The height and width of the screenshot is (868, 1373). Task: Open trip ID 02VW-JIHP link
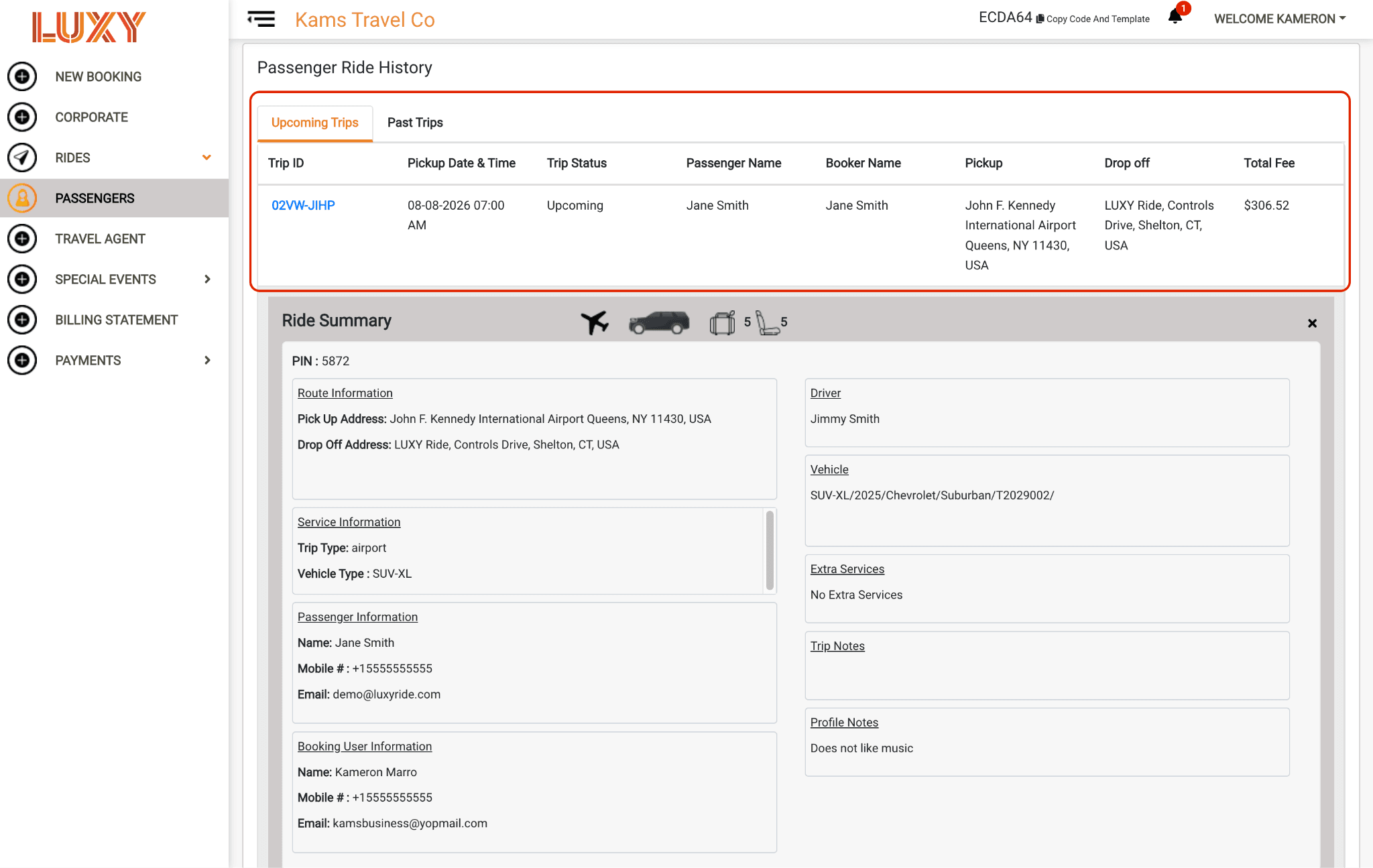tap(303, 205)
